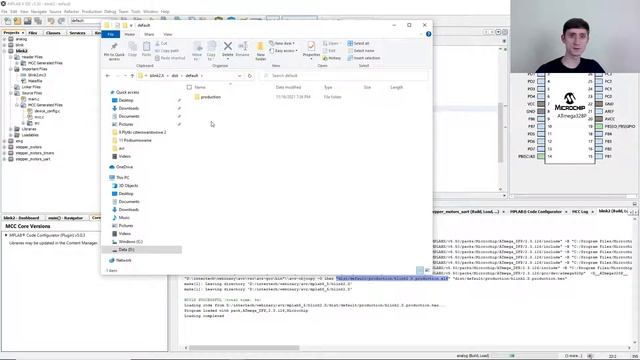Screen dimensions: 640x360
Task: Toggle pin PD5 on the chip package view
Action: click(x=541, y=134)
